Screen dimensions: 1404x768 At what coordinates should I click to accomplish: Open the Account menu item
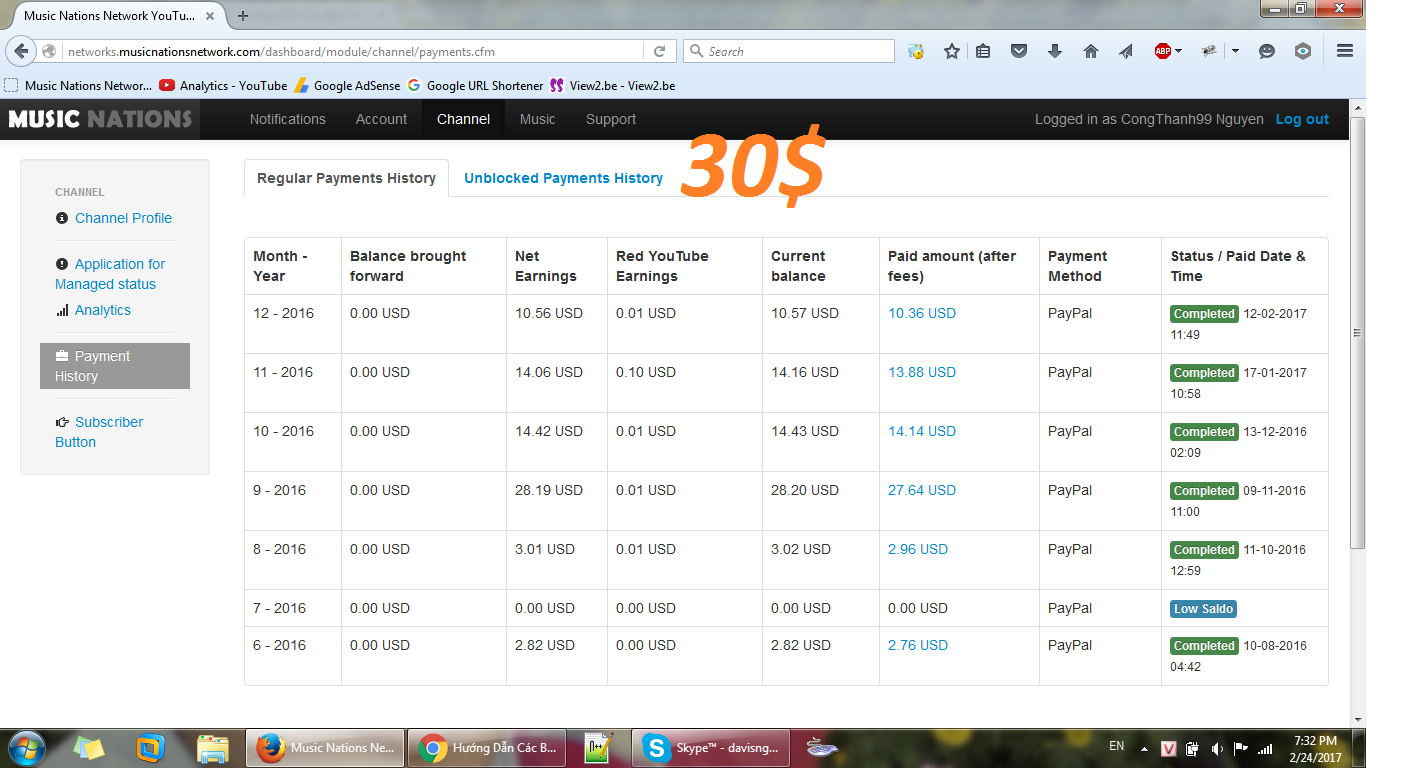(x=381, y=119)
